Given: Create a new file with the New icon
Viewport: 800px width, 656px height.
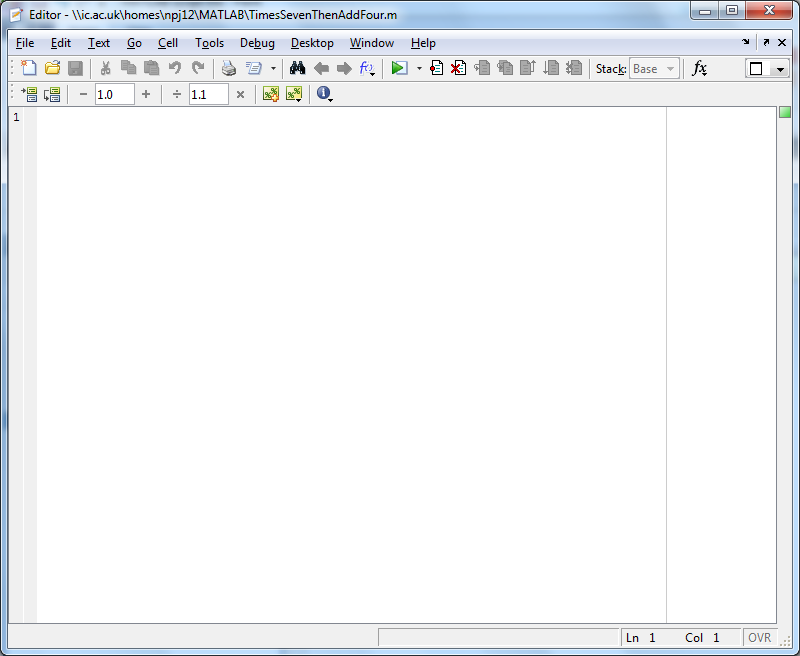Looking at the screenshot, I should 29,68.
